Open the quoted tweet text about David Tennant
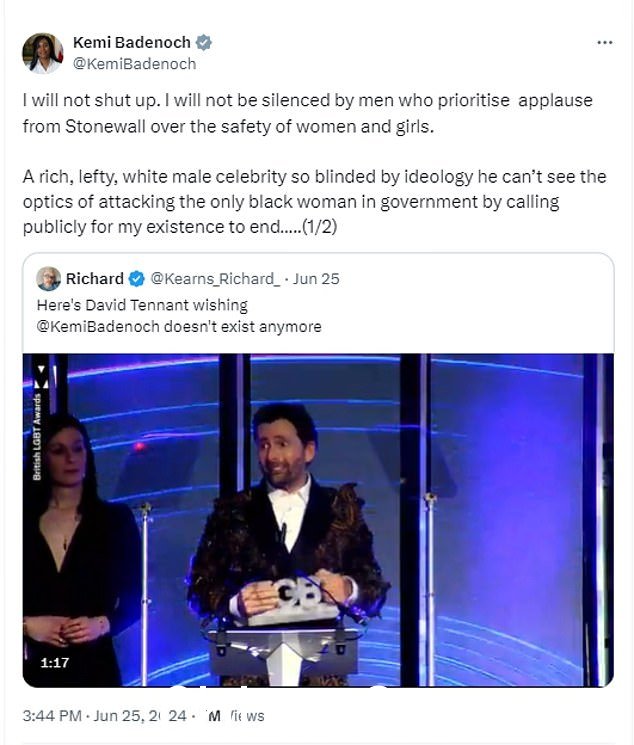The height and width of the screenshot is (745, 634). [x=179, y=315]
